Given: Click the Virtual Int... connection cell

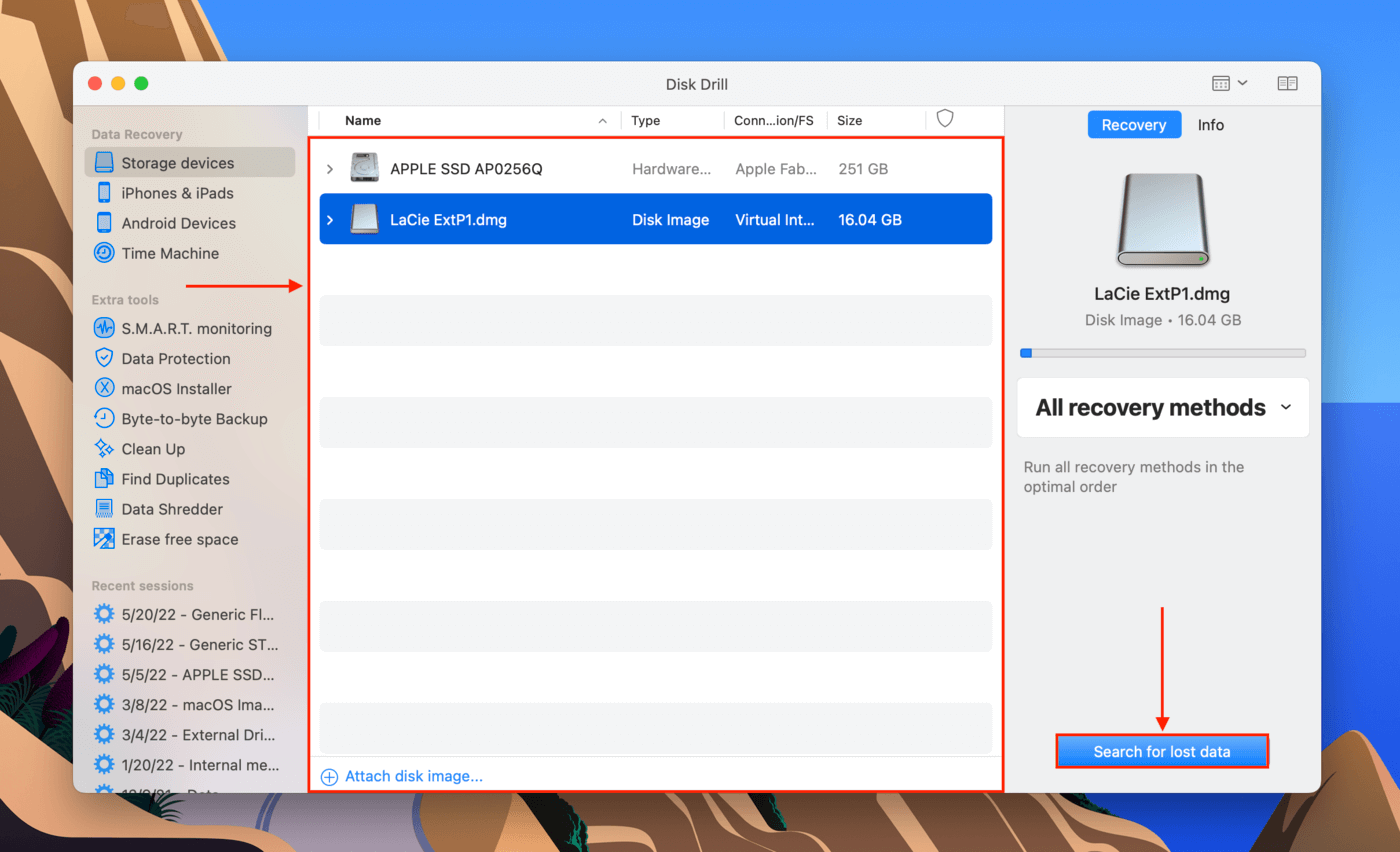Looking at the screenshot, I should pyautogui.click(x=776, y=219).
